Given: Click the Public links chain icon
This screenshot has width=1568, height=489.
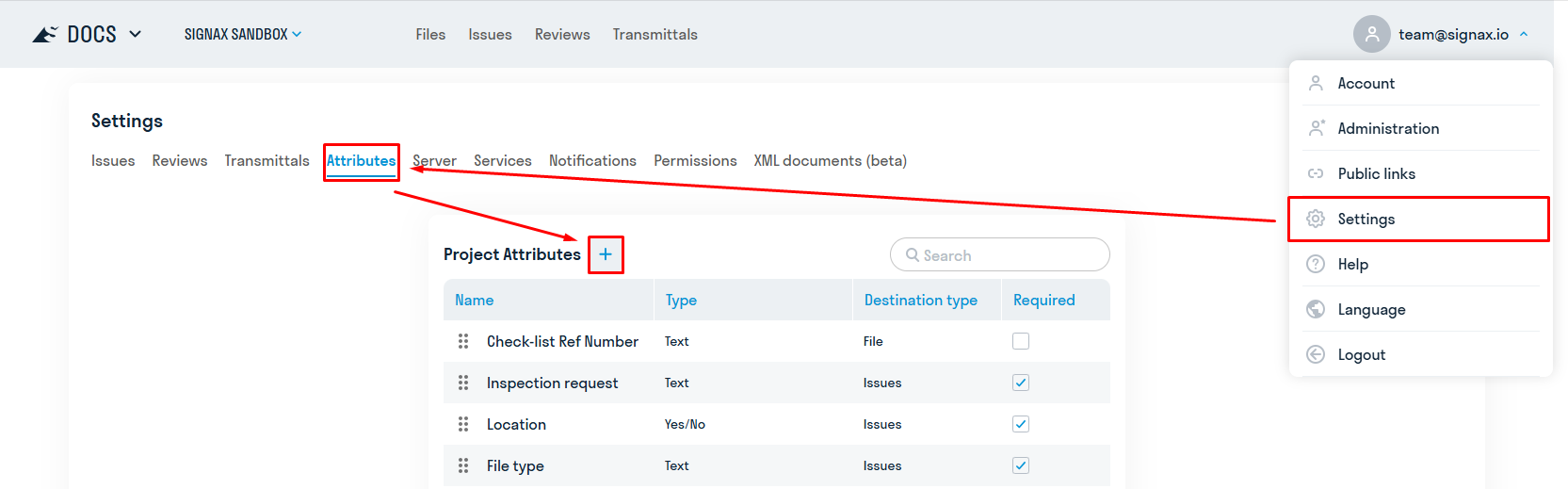Looking at the screenshot, I should [x=1316, y=173].
